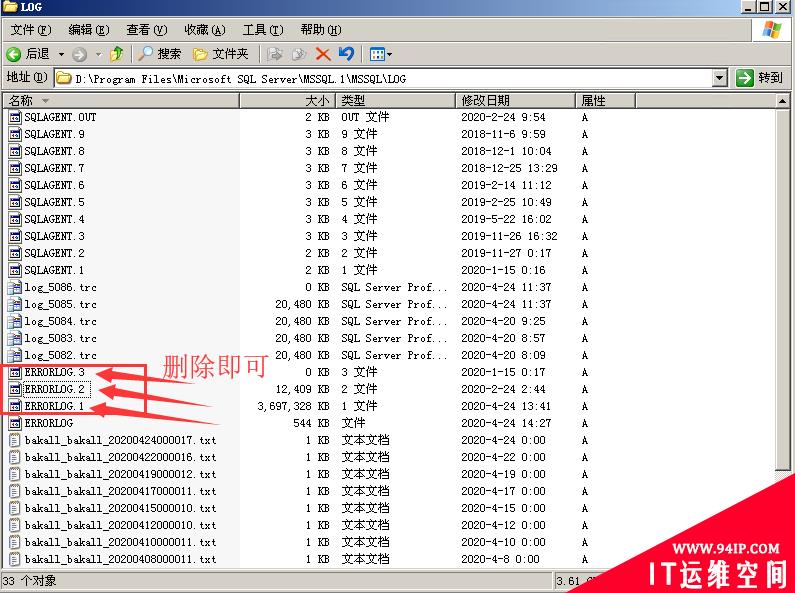Select the SQLAGENT.6 file icon

pos(15,185)
